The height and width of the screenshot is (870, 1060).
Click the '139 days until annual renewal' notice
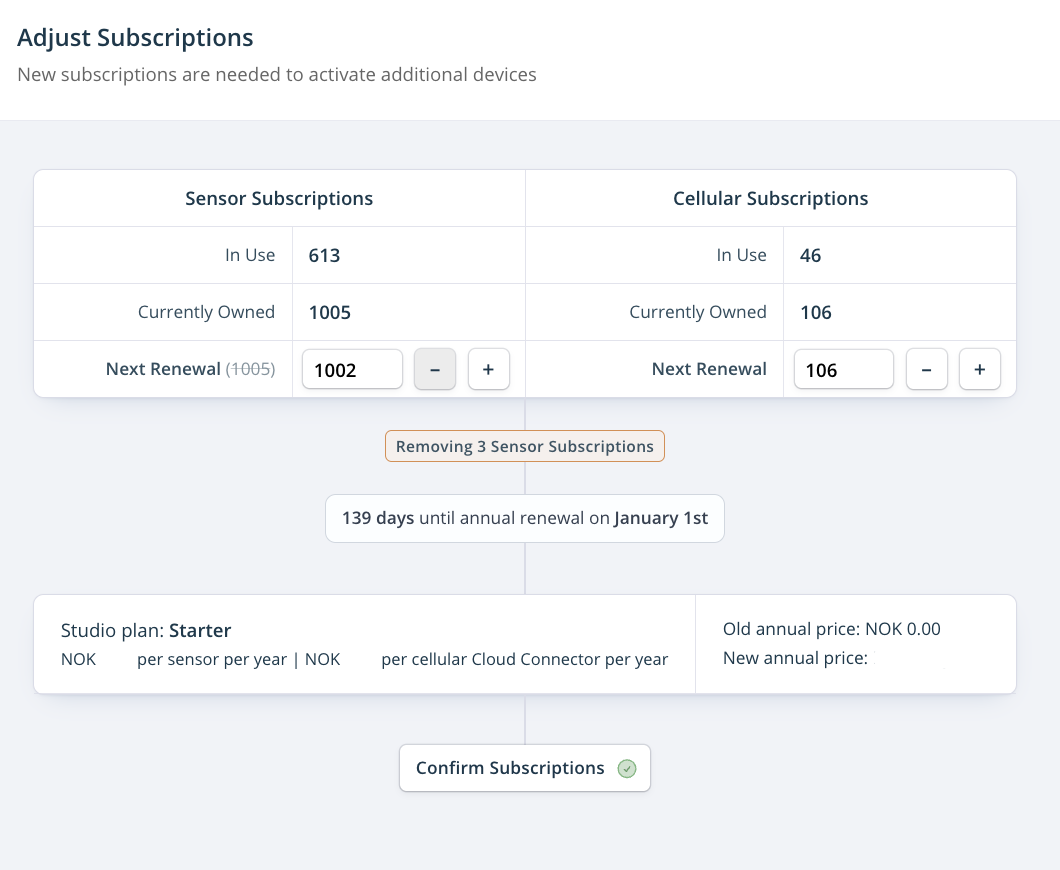pos(525,518)
